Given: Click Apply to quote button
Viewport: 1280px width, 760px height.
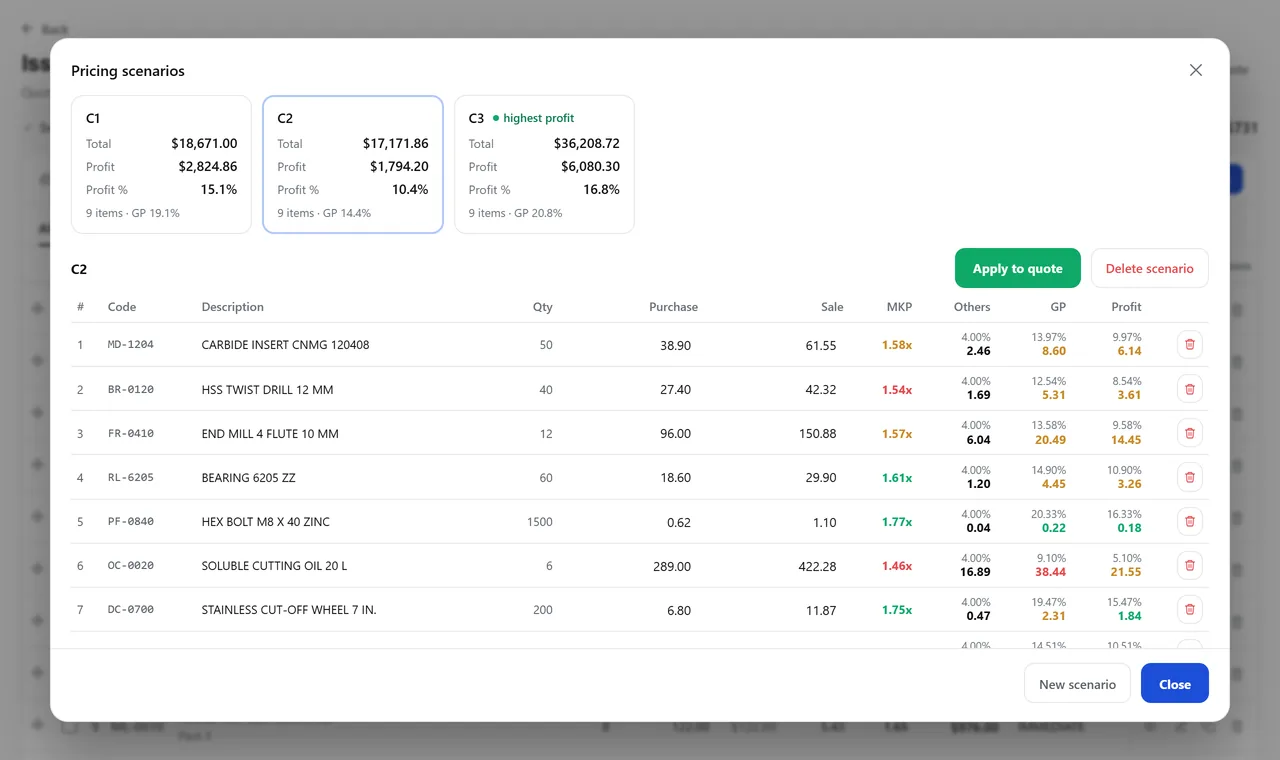Looking at the screenshot, I should [1018, 268].
